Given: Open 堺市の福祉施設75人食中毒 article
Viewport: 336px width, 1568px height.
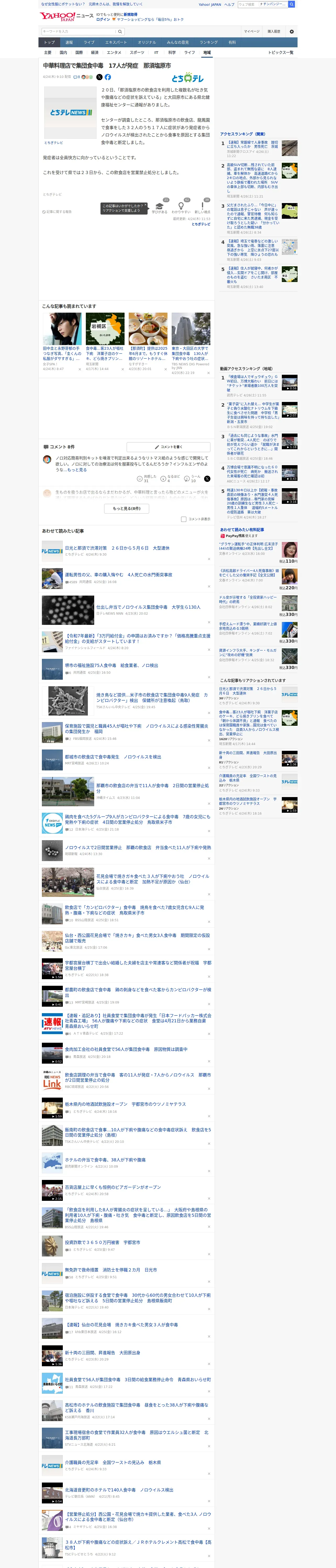Looking at the screenshot, I should [x=111, y=665].
